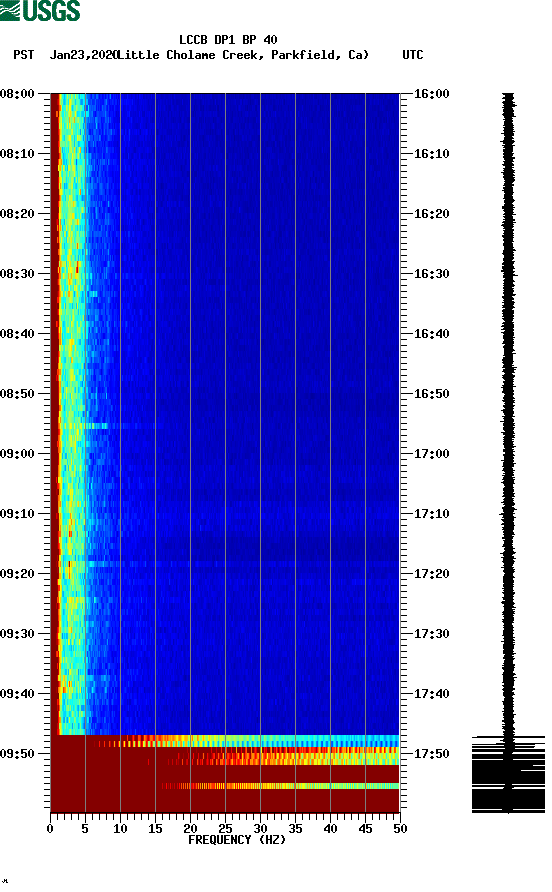Click the 17:20 UTC time label

click(431, 573)
